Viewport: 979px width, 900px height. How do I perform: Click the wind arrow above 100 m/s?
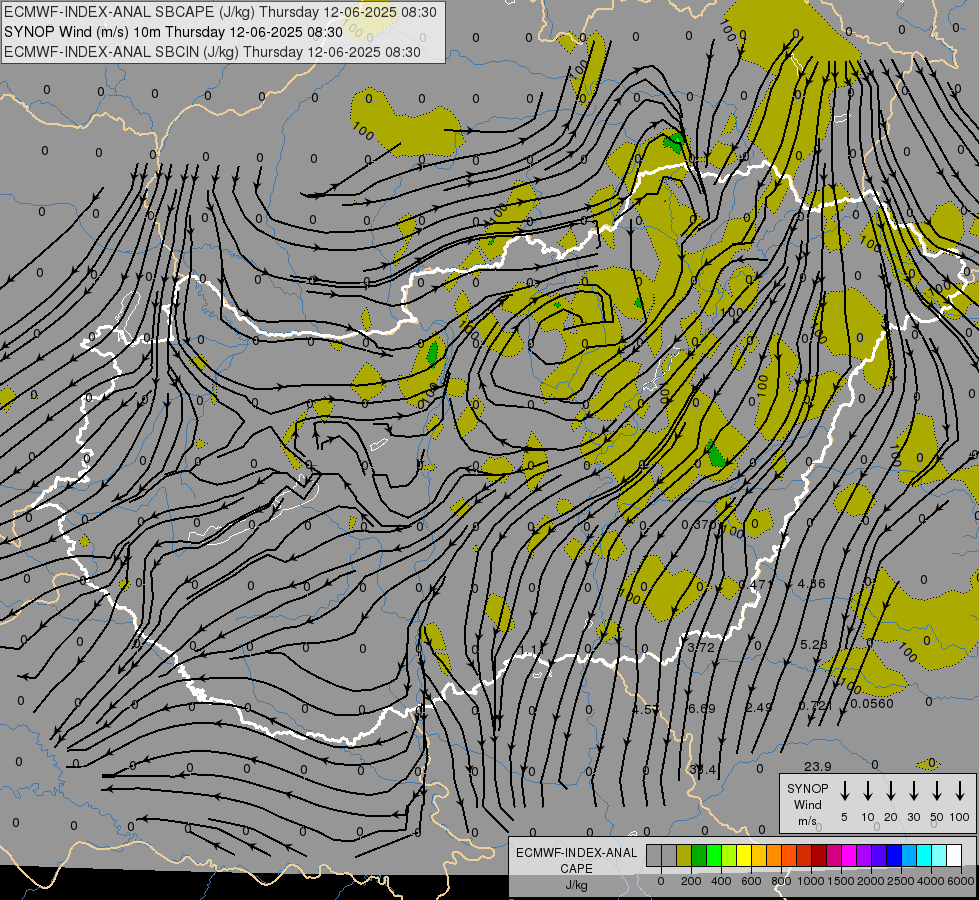(x=960, y=791)
